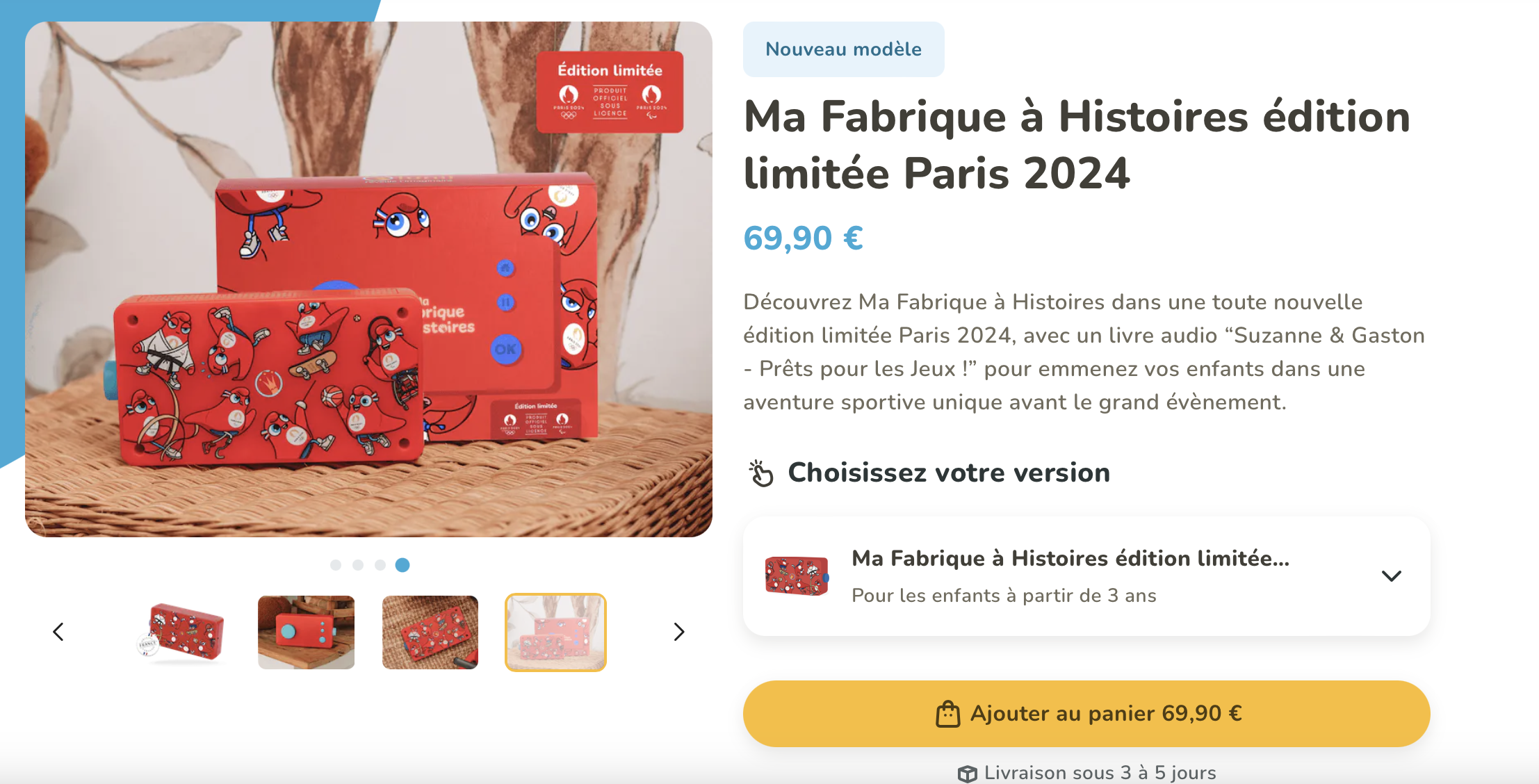The image size is (1539, 784).
Task: Click the small product image in version selector
Action: [x=797, y=576]
